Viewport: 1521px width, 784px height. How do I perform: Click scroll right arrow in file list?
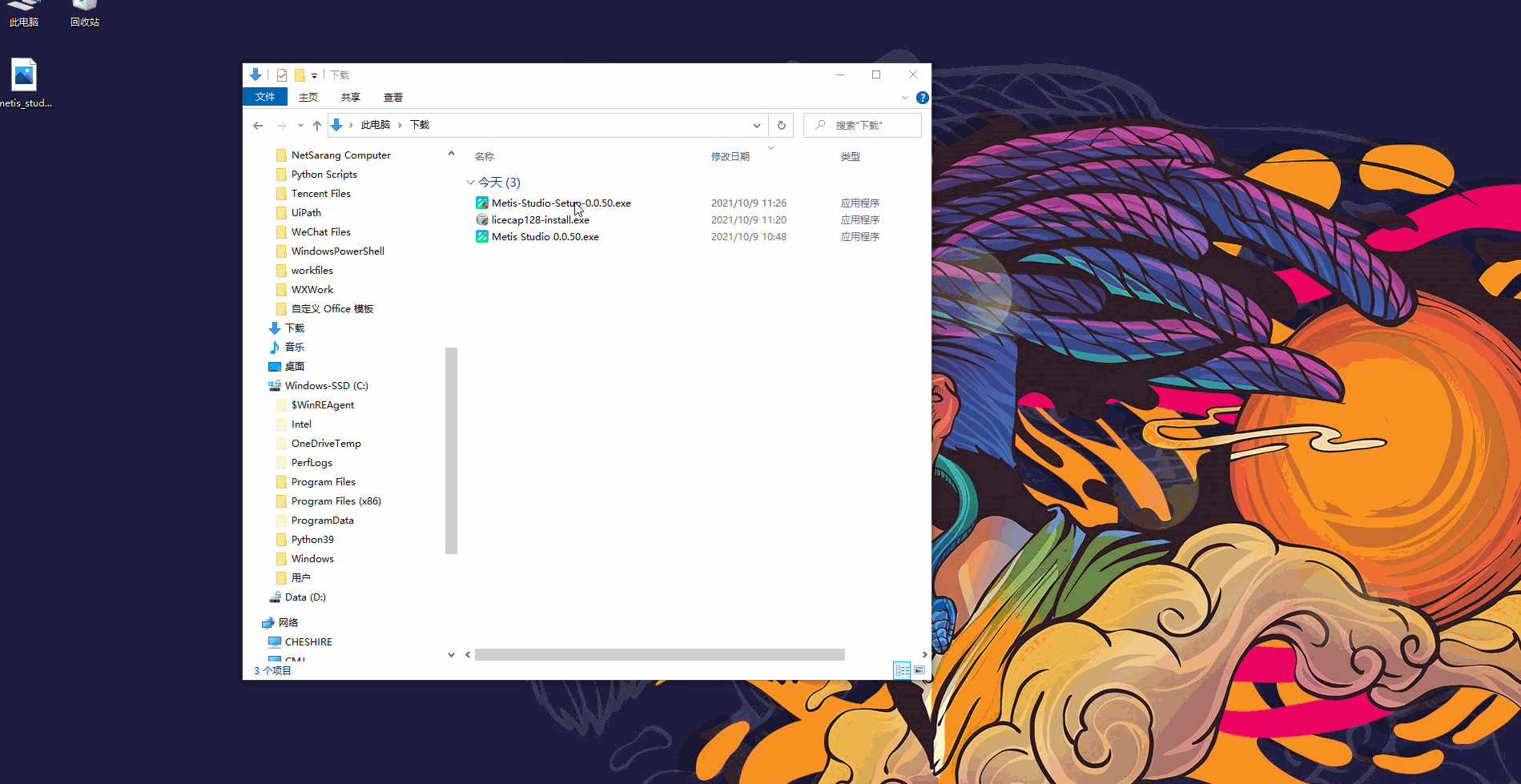[924, 655]
